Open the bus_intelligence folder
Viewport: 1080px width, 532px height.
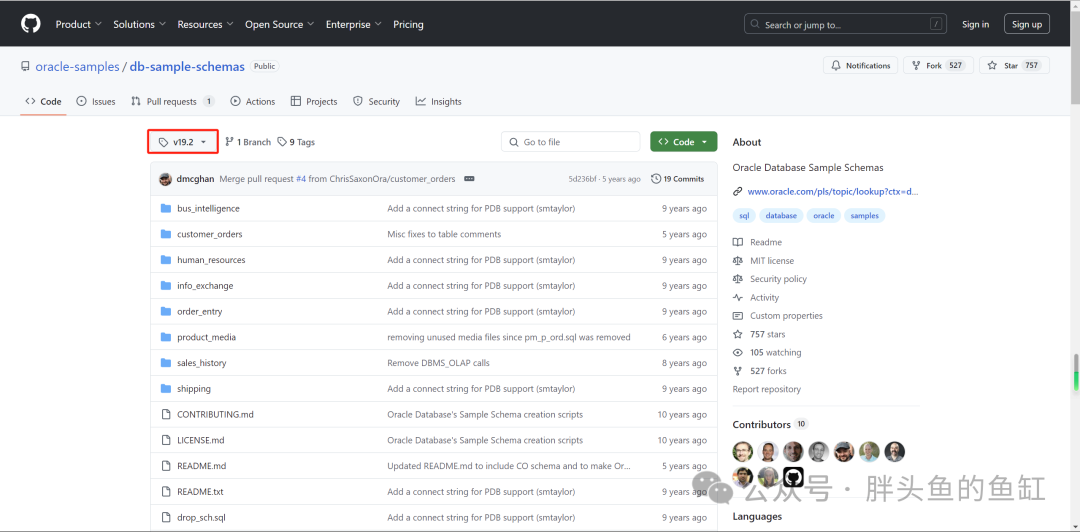click(x=208, y=208)
